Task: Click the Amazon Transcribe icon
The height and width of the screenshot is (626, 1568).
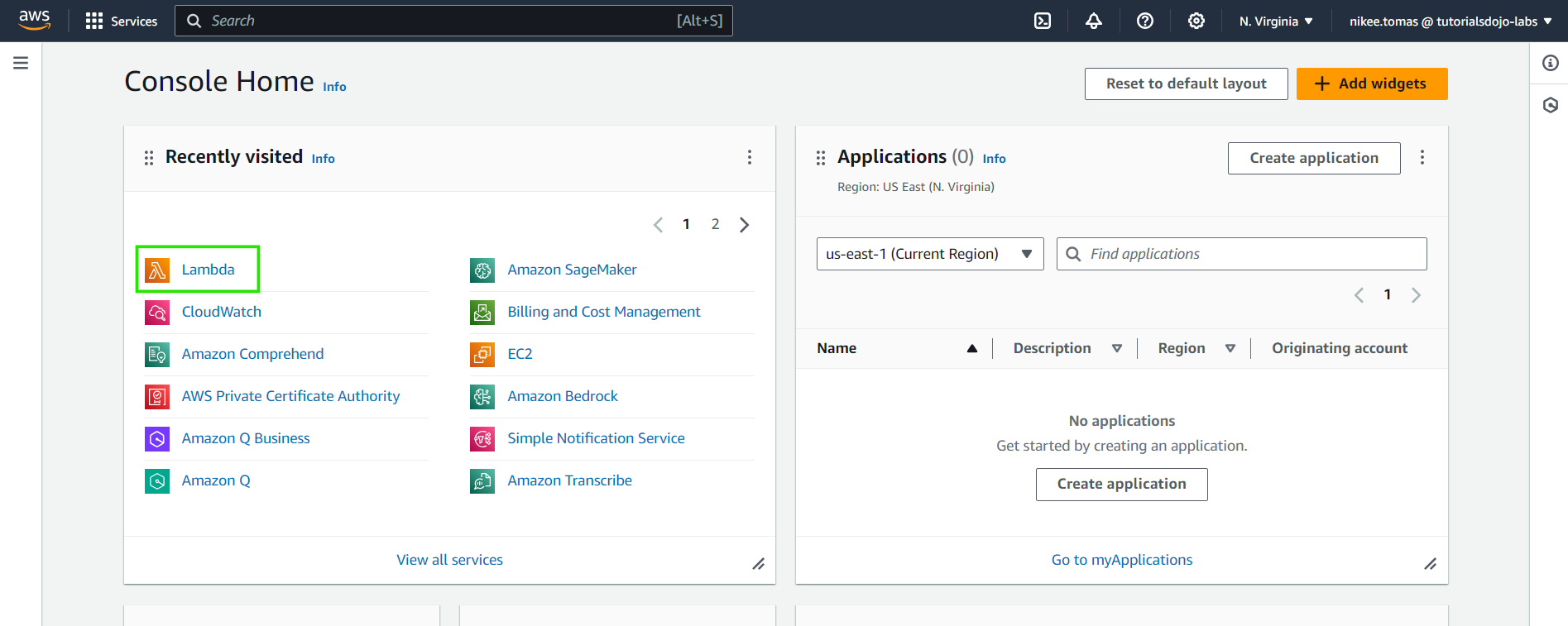Action: (x=482, y=480)
